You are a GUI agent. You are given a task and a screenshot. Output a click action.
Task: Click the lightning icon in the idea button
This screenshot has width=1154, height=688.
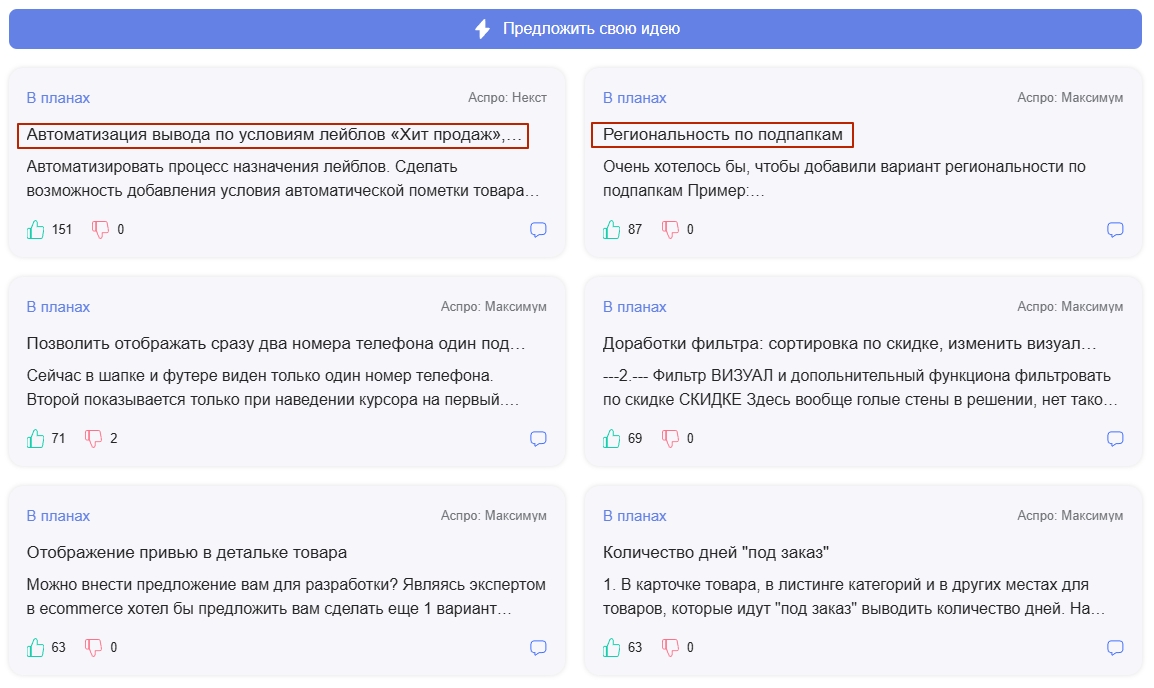pyautogui.click(x=483, y=29)
